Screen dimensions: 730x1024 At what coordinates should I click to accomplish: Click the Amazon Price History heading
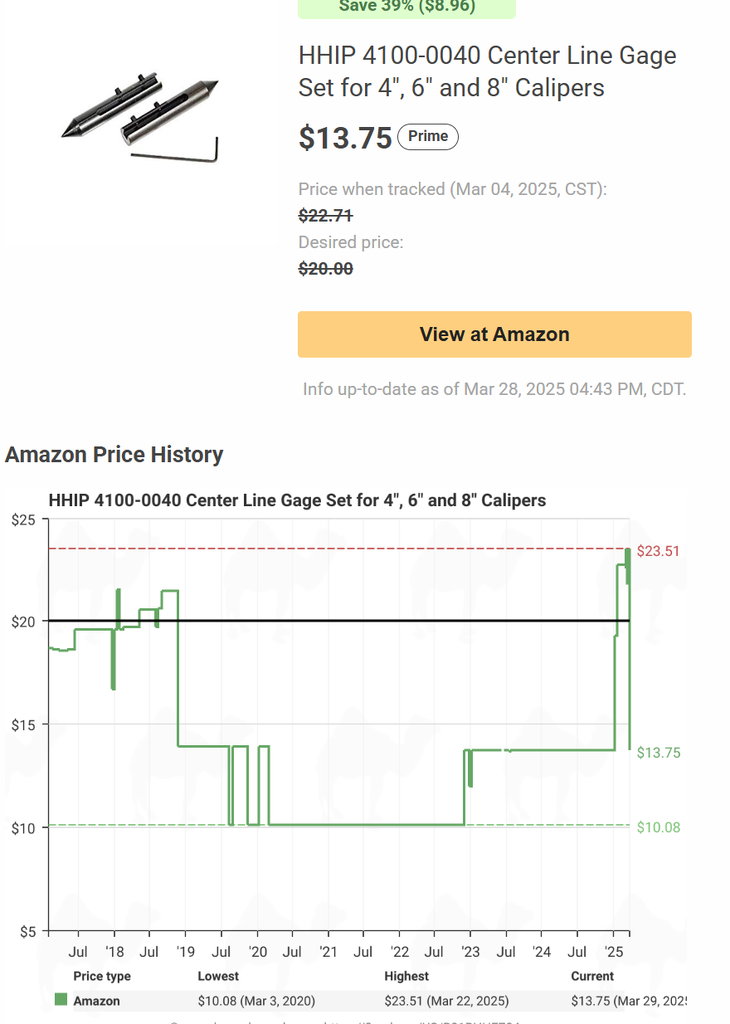coord(114,454)
